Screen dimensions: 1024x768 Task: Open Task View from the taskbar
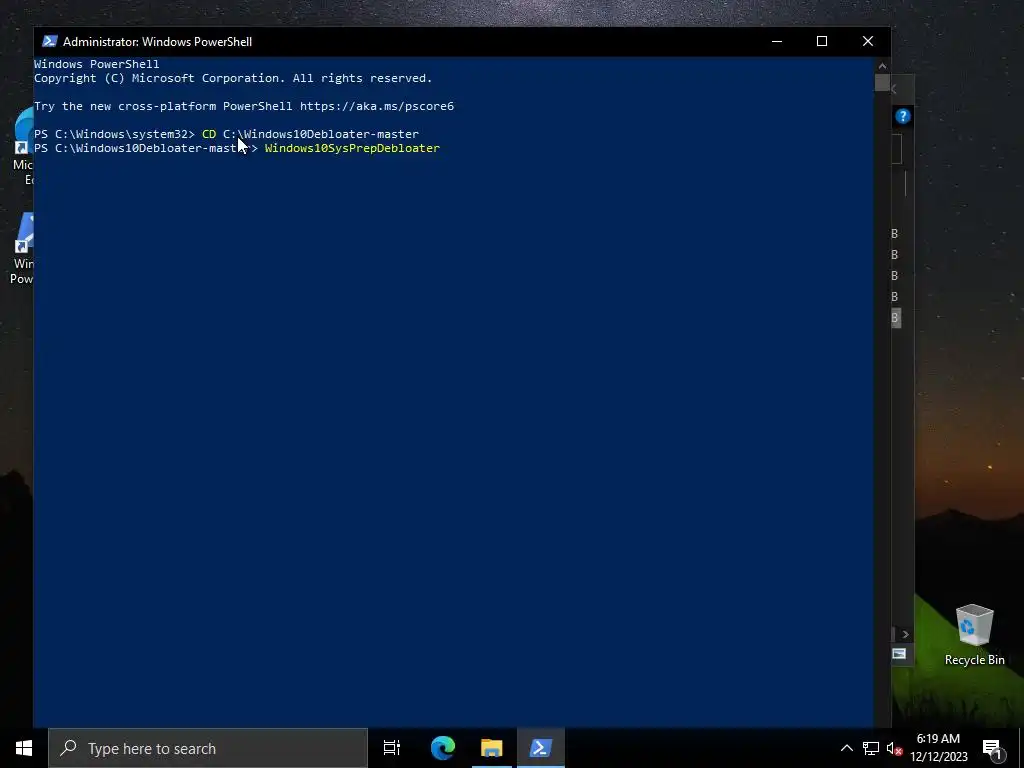tap(392, 748)
